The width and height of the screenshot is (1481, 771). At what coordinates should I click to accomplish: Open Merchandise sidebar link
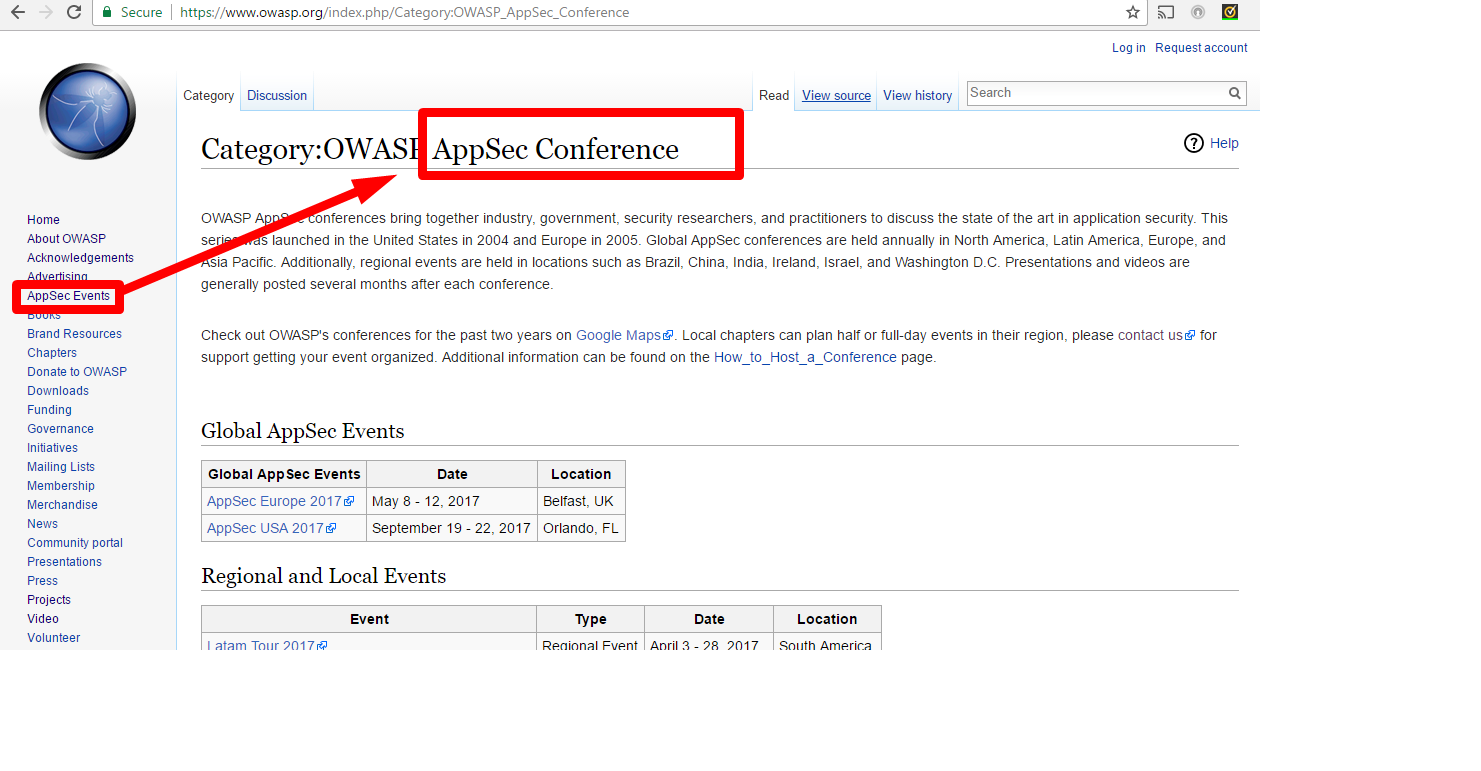pyautogui.click(x=62, y=505)
